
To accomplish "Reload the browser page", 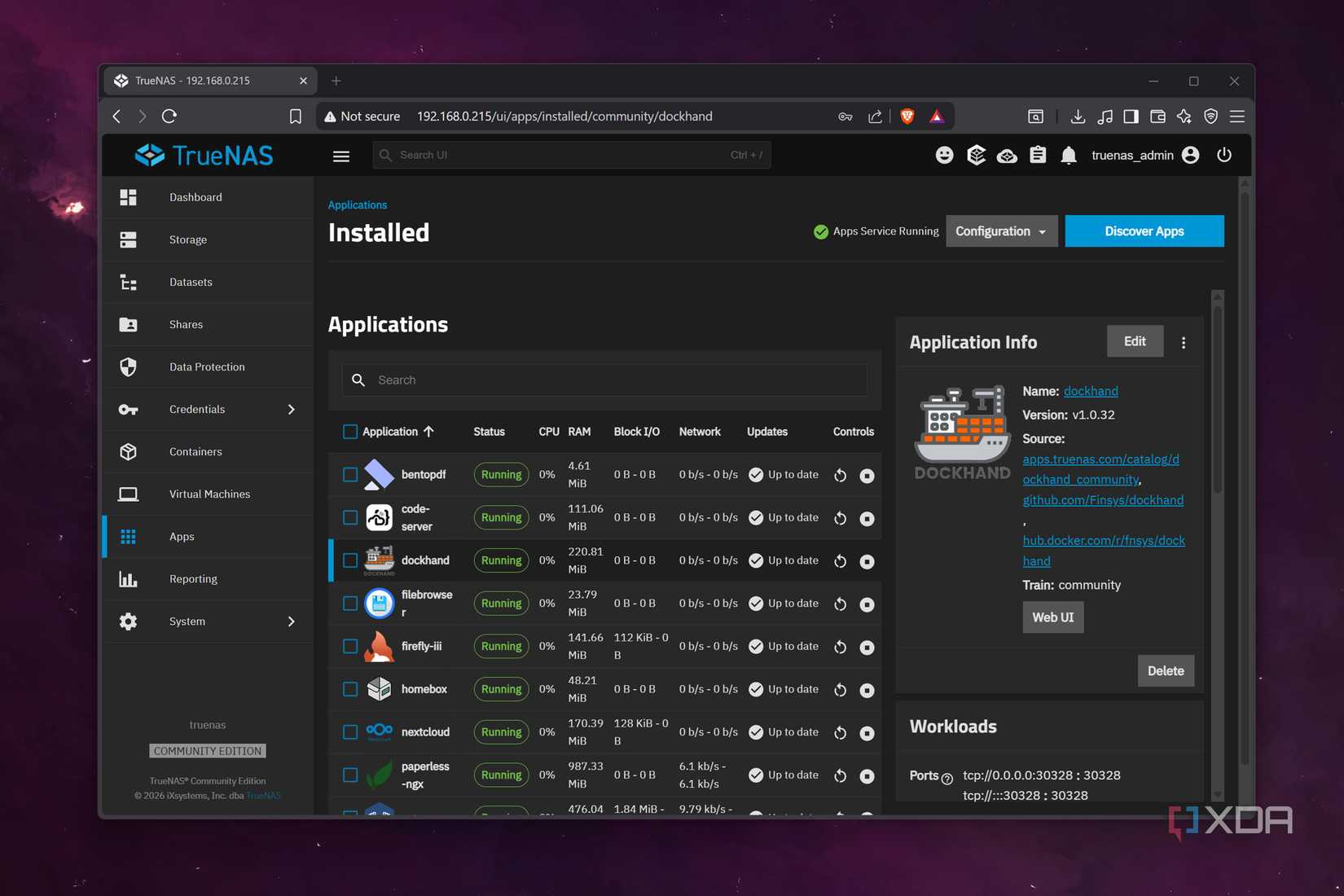I will point(169,116).
